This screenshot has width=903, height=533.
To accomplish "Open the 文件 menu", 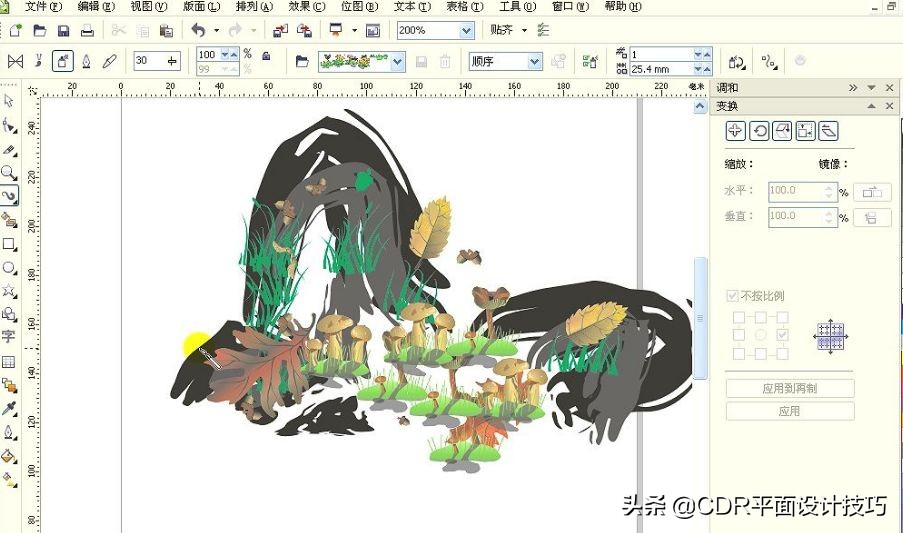I will pos(44,6).
